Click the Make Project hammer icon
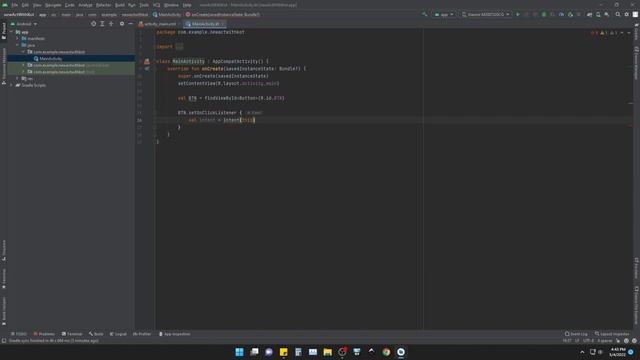Image resolution: width=640 pixels, height=360 pixels. pyautogui.click(x=424, y=14)
